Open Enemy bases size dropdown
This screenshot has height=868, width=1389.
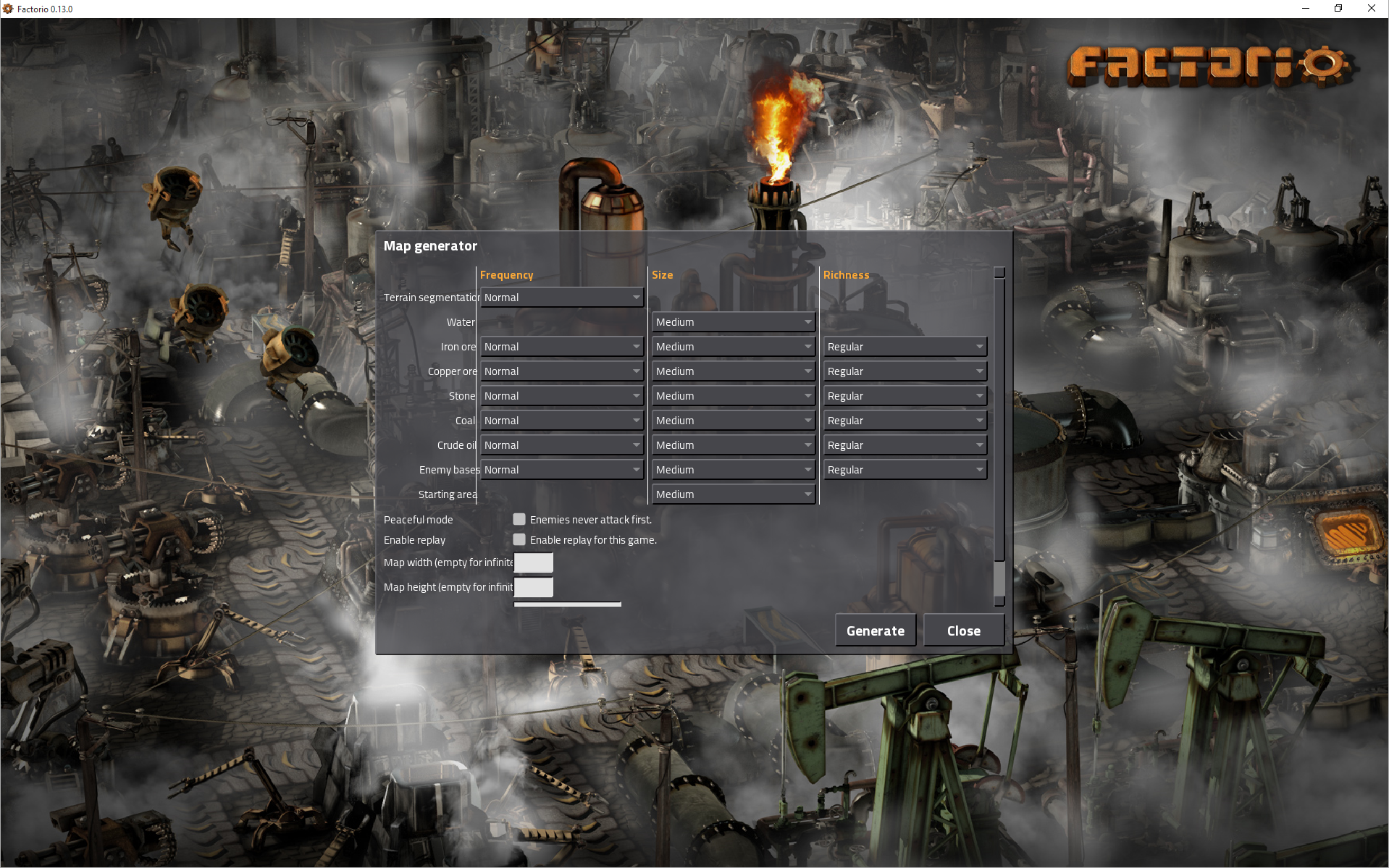[x=734, y=470]
